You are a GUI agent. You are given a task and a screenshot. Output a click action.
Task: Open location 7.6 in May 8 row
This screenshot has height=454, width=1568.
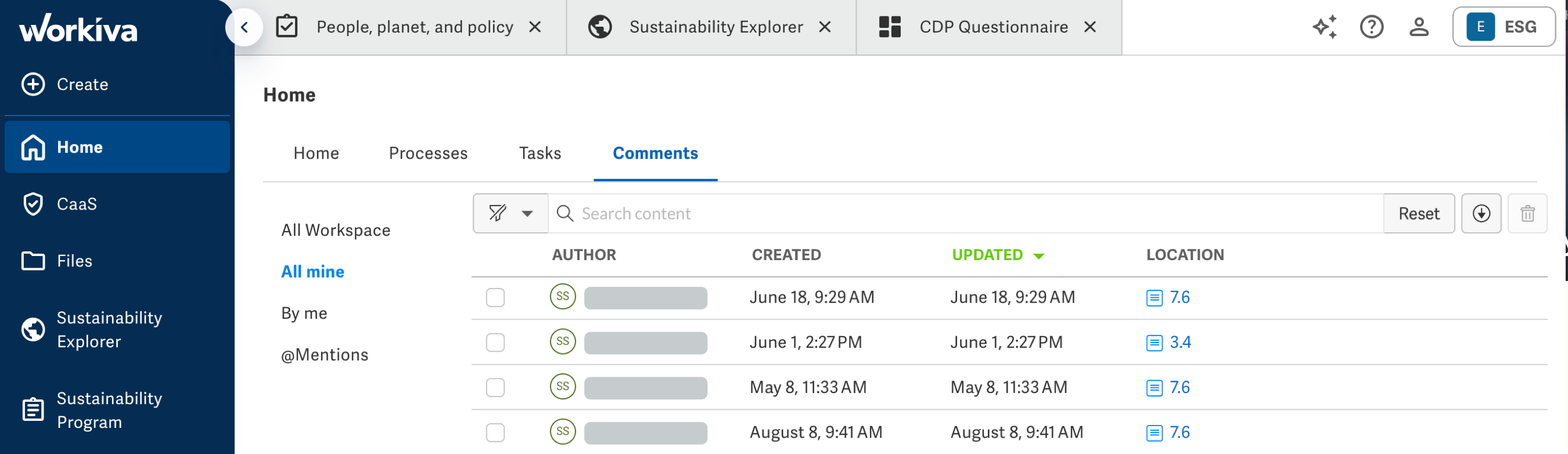pos(1179,387)
